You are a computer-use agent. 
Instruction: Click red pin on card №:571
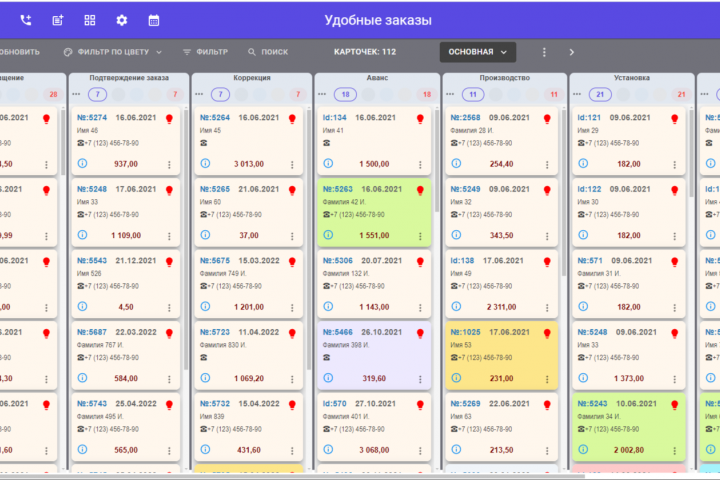(675, 262)
